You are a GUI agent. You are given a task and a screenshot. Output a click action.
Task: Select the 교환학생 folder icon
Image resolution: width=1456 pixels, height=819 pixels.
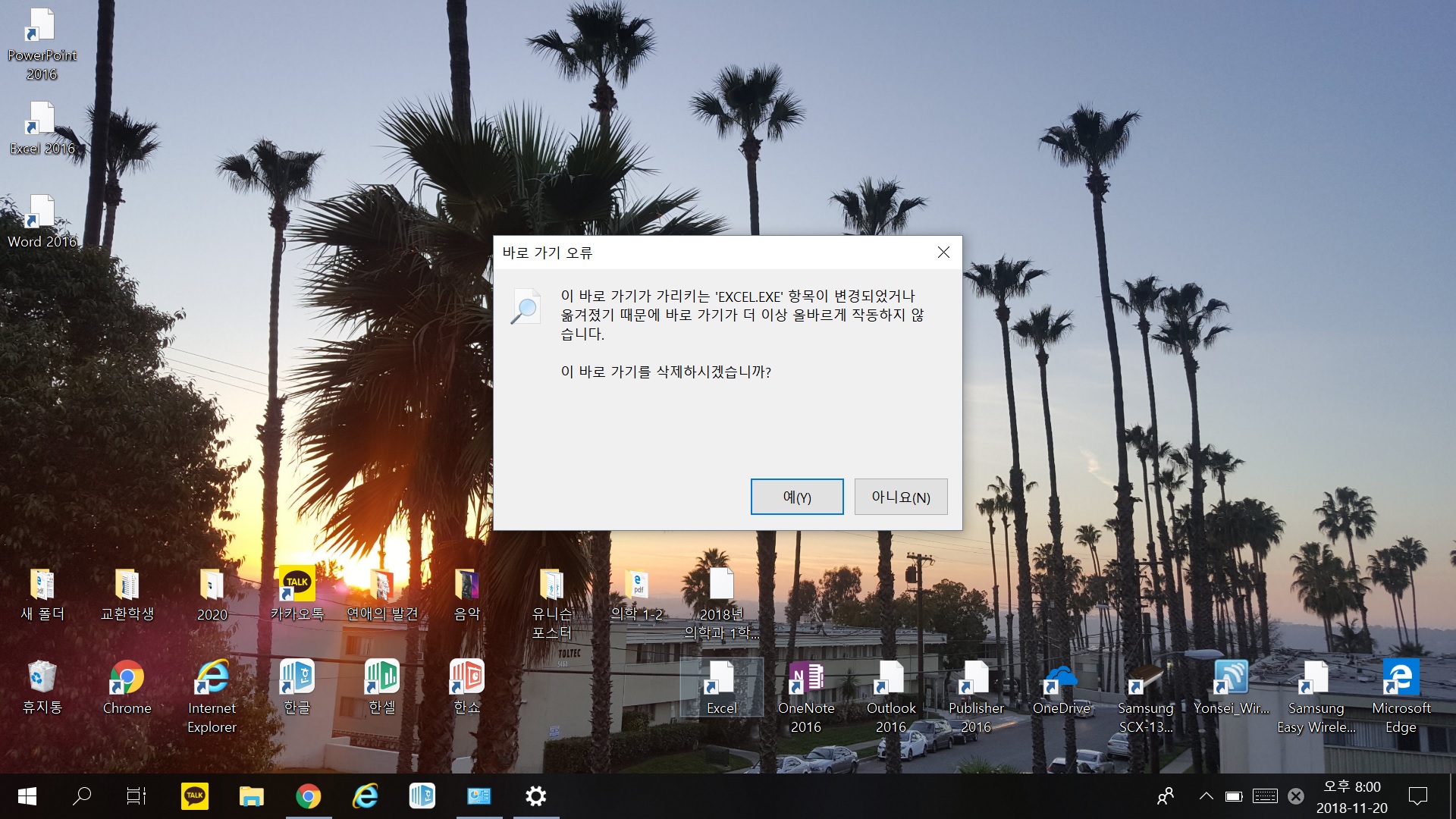[x=127, y=595]
